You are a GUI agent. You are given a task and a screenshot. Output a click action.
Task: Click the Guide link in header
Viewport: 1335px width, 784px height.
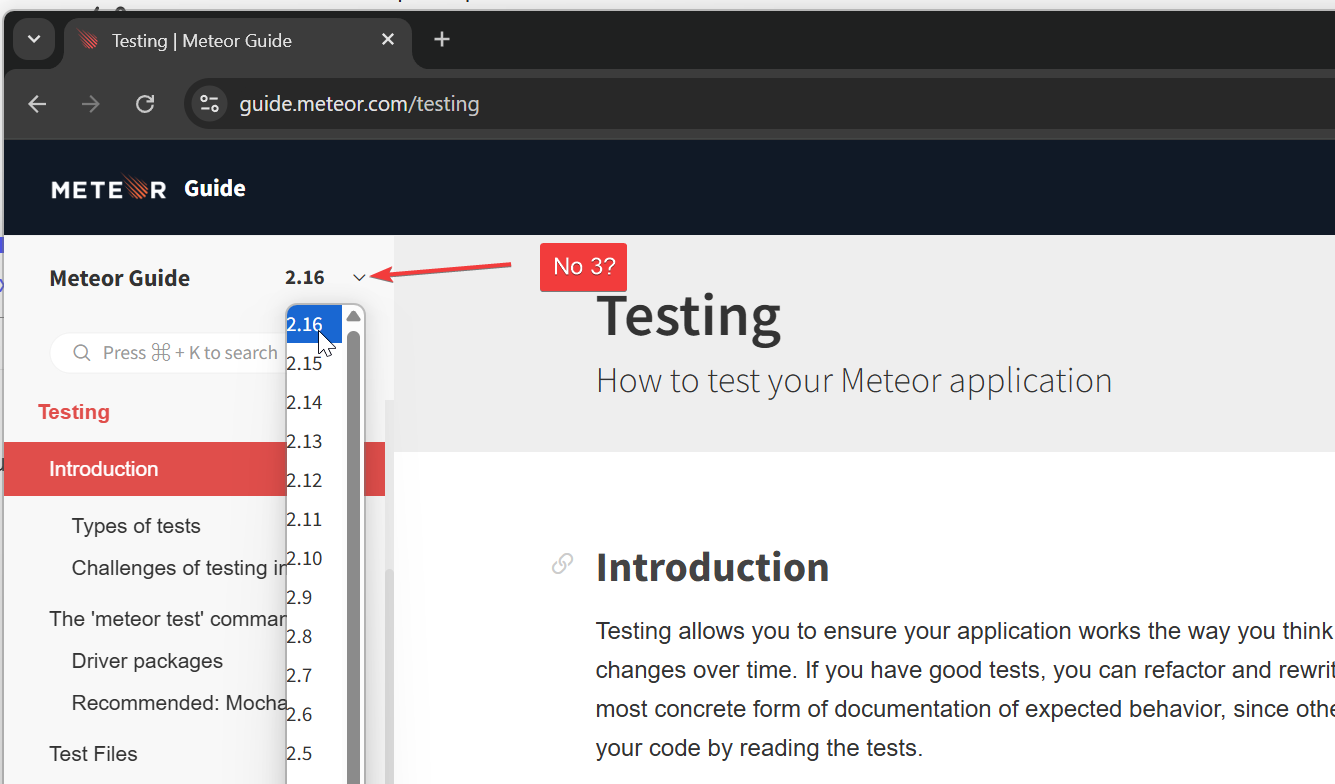tap(215, 188)
